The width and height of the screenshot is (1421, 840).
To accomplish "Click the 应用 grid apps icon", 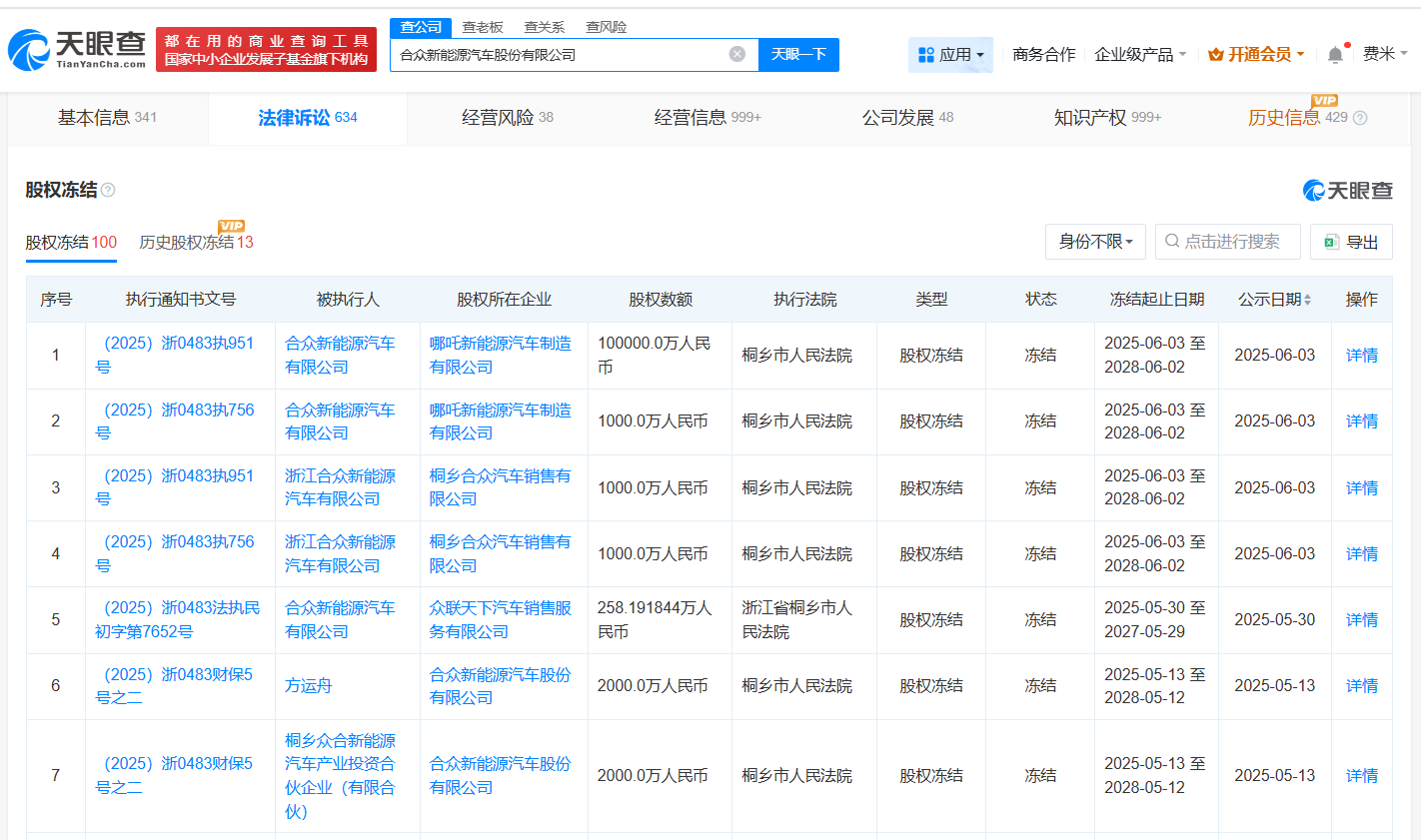I will (925, 55).
